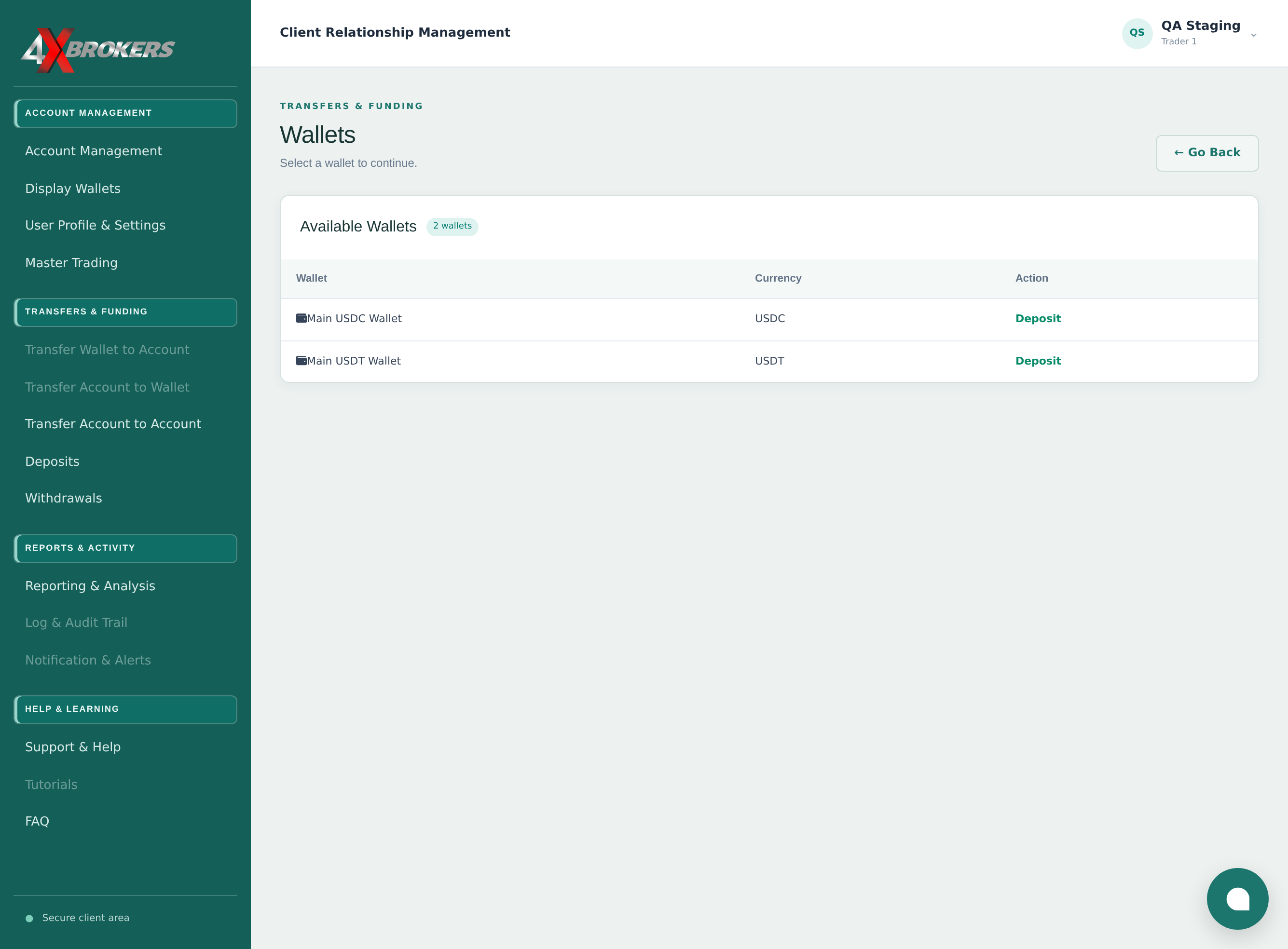This screenshot has height=949, width=1288.
Task: Click the Wallet column header
Action: tap(312, 278)
